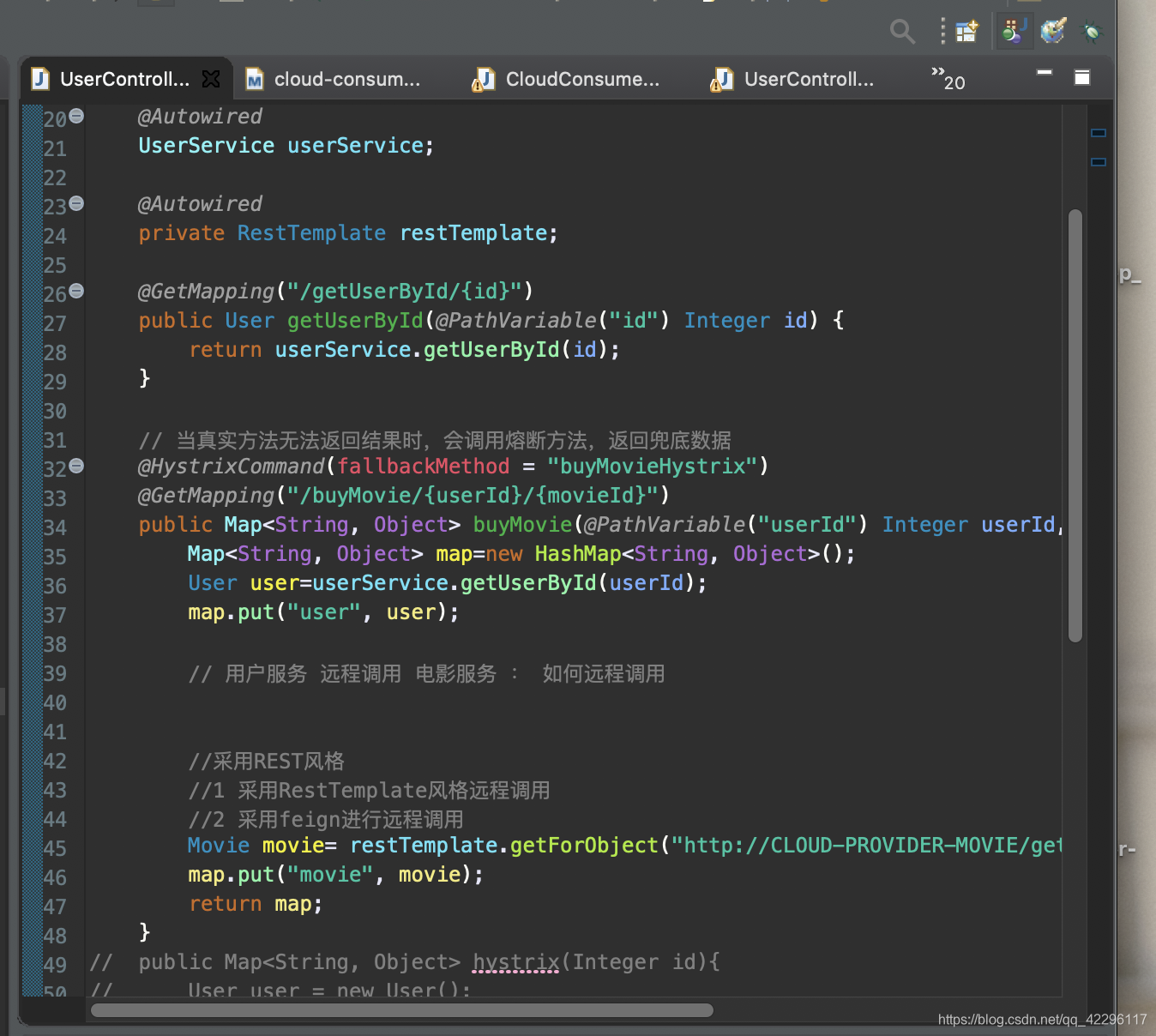
Task: Click the "buyMovieHystrix" string literal
Action: (652, 466)
